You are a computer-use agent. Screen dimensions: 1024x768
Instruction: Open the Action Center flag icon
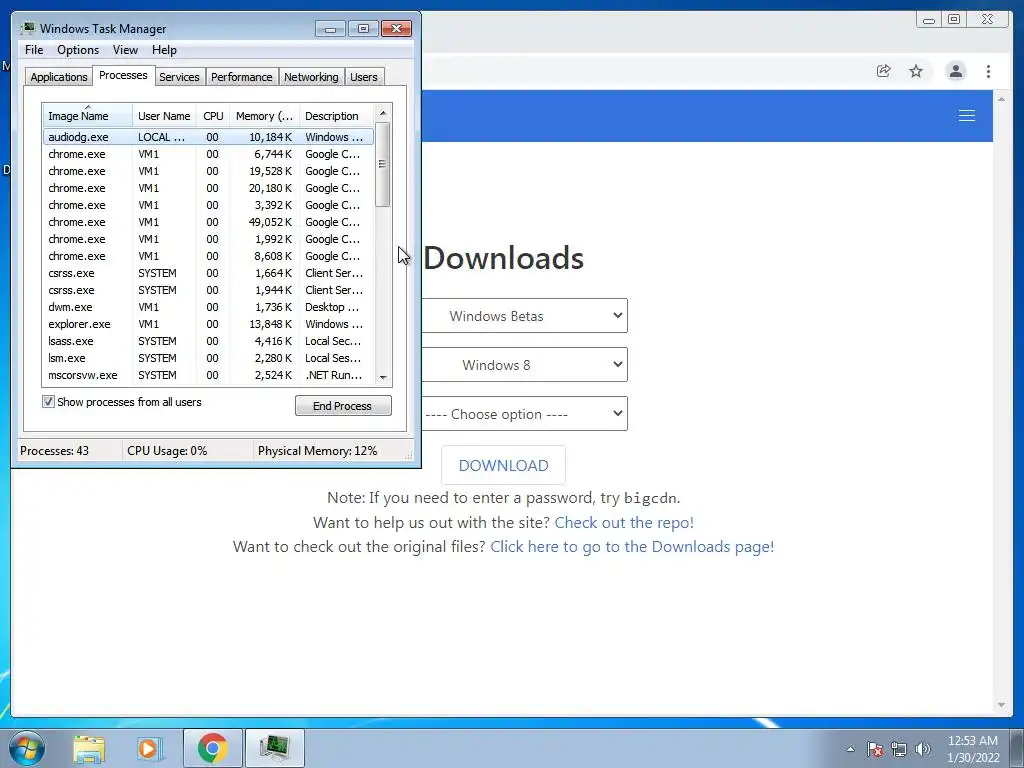pyautogui.click(x=875, y=749)
